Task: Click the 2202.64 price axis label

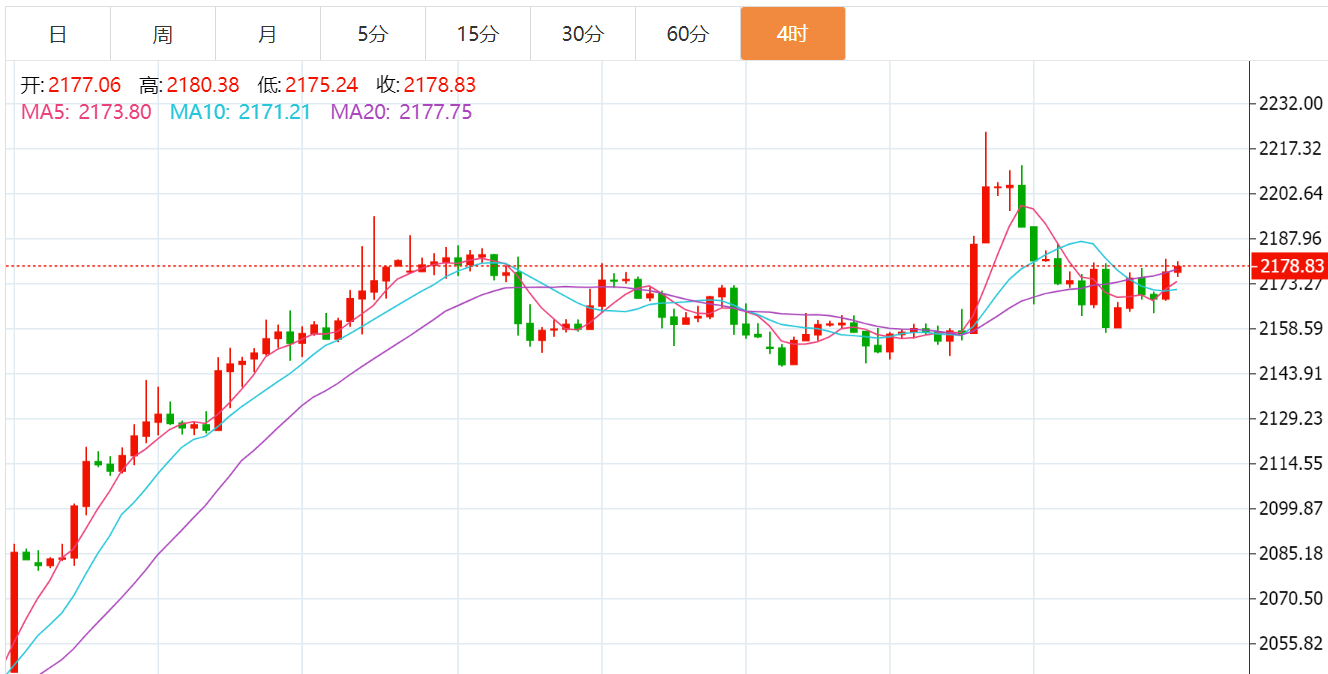Action: (x=1292, y=193)
